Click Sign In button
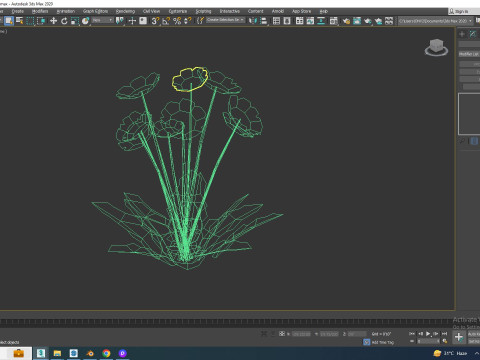 (x=461, y=11)
